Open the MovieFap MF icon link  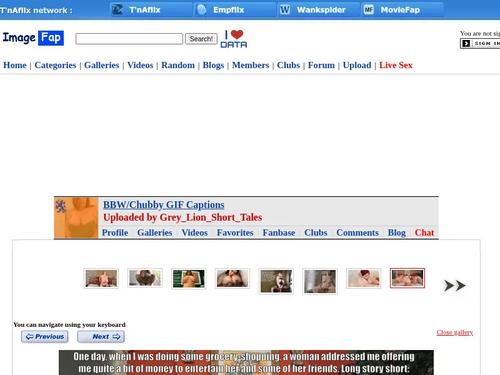coord(369,10)
